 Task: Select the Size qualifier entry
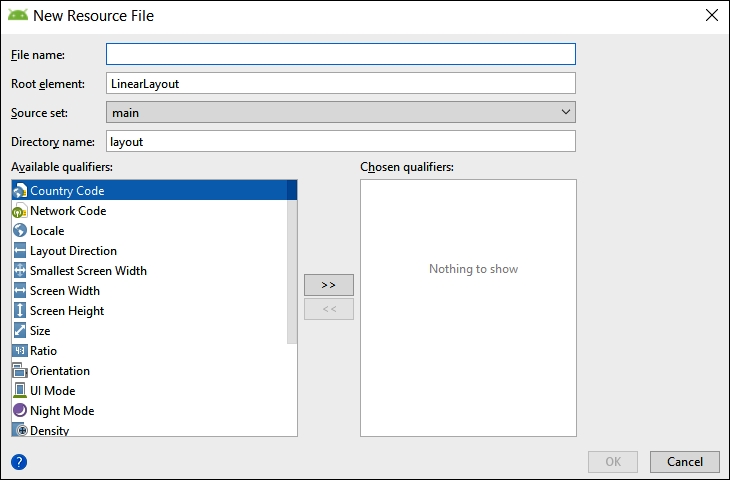tap(40, 331)
